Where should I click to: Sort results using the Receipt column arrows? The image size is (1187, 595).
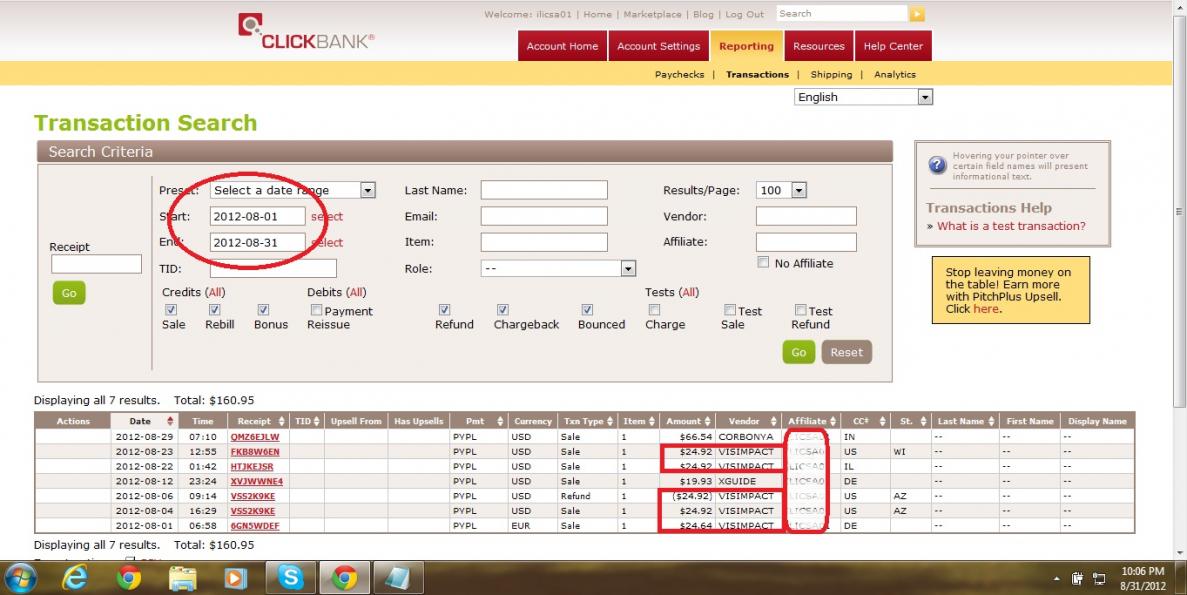click(282, 421)
